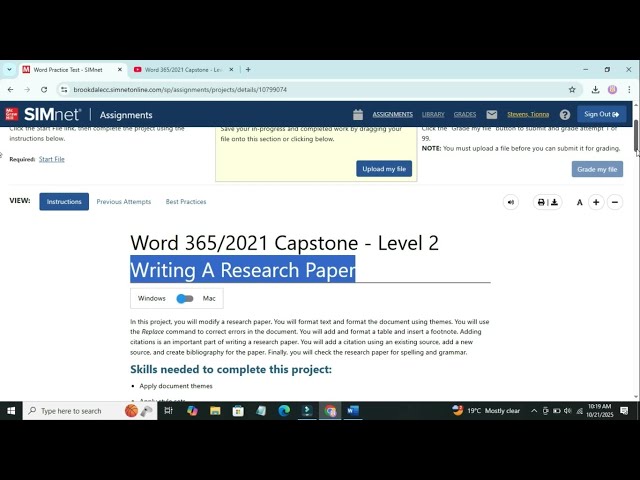
Task: Click the Skills needed to complete this project heading
Action: pos(231,369)
